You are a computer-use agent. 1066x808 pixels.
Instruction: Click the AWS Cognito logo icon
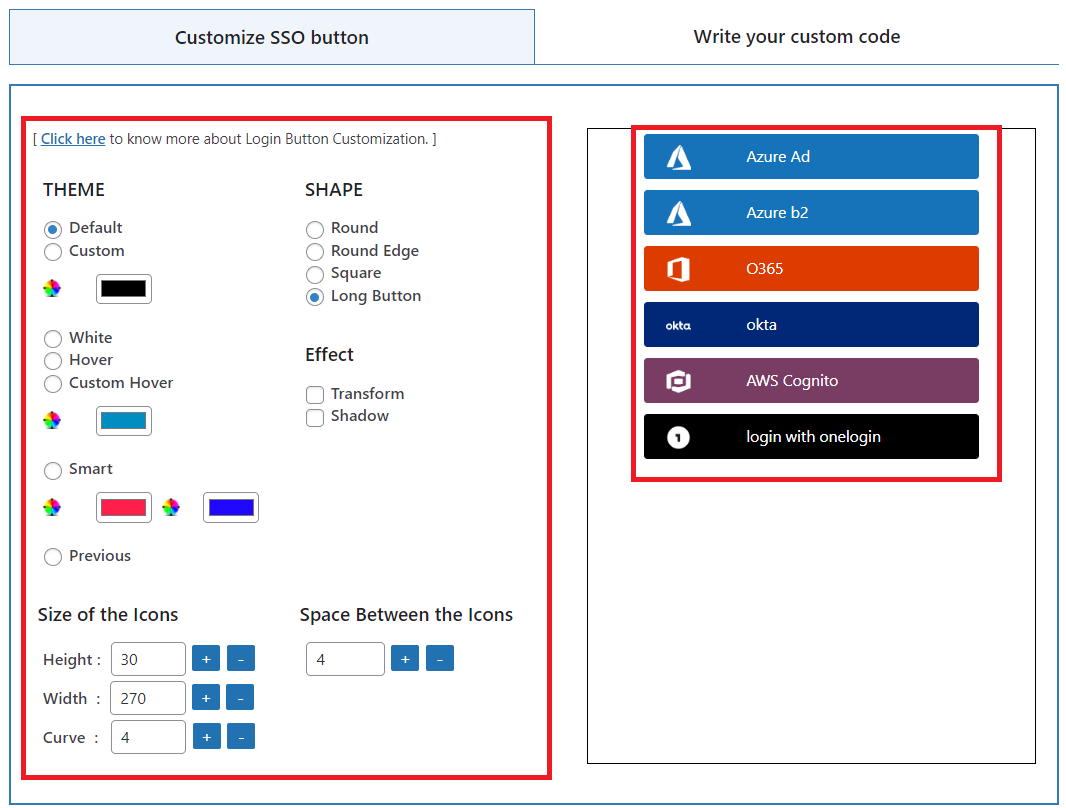coord(678,381)
